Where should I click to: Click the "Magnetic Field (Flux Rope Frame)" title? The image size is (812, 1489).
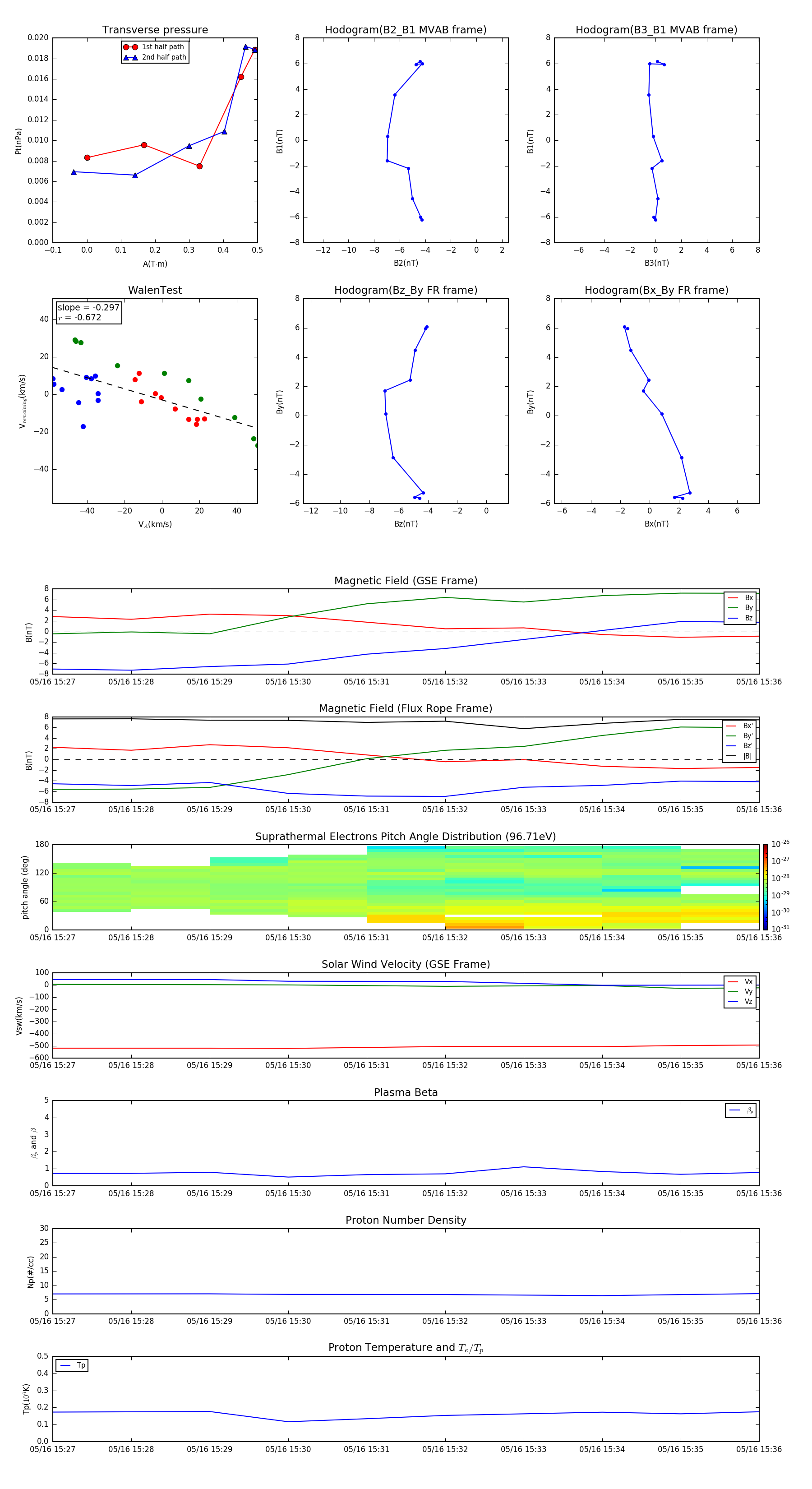(x=406, y=708)
